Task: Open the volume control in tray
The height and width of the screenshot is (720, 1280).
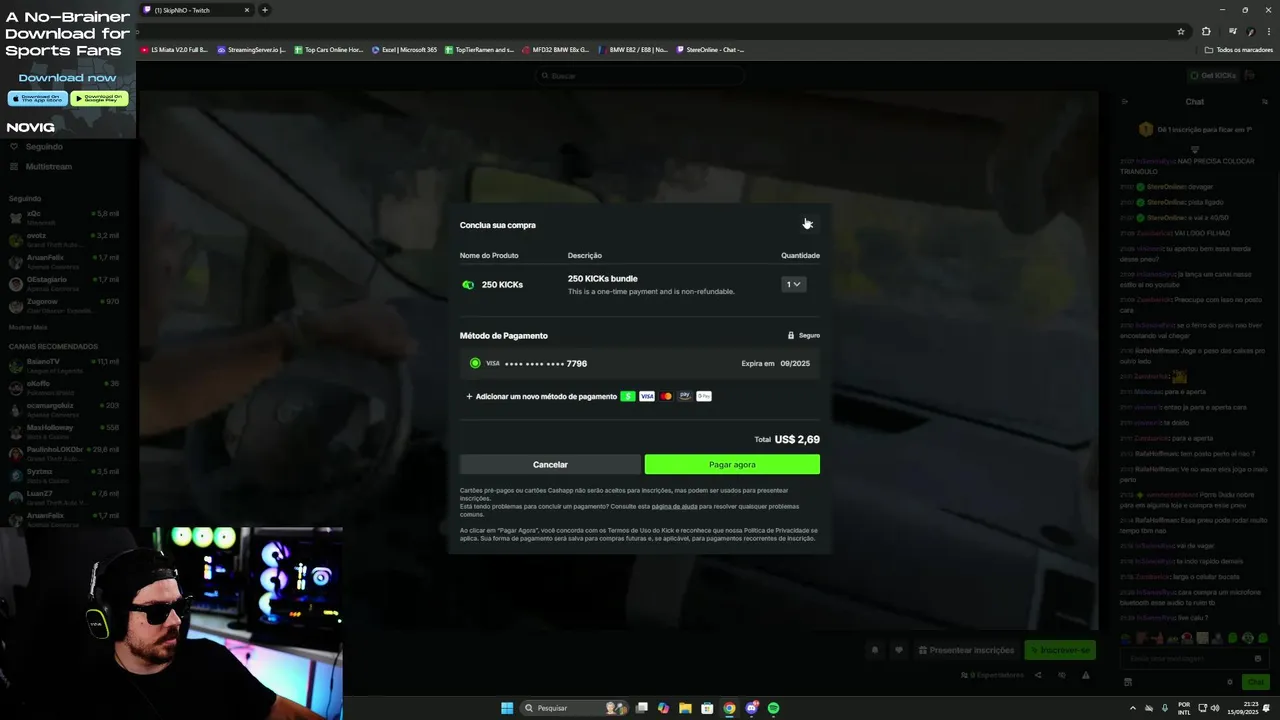Action: [1214, 708]
